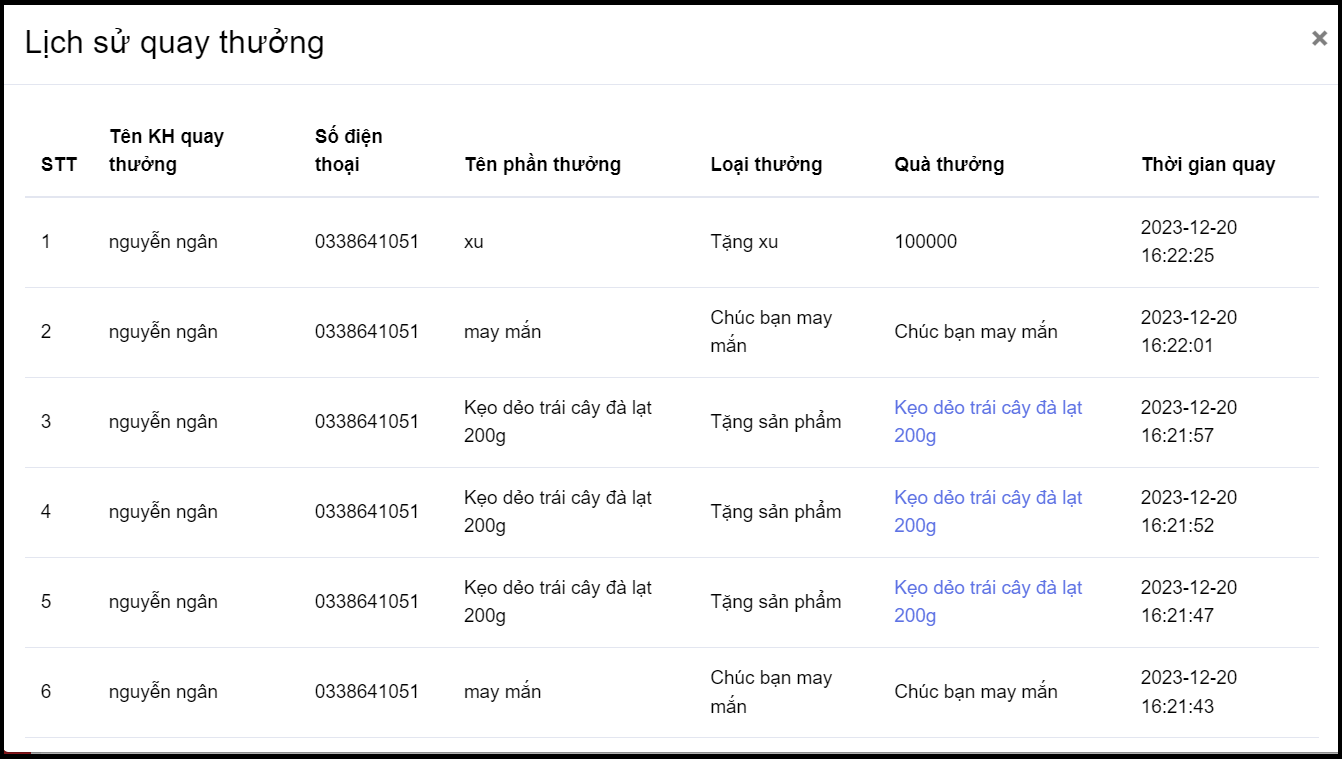
Task: Click the Loại thưởng column header
Action: coord(766,165)
